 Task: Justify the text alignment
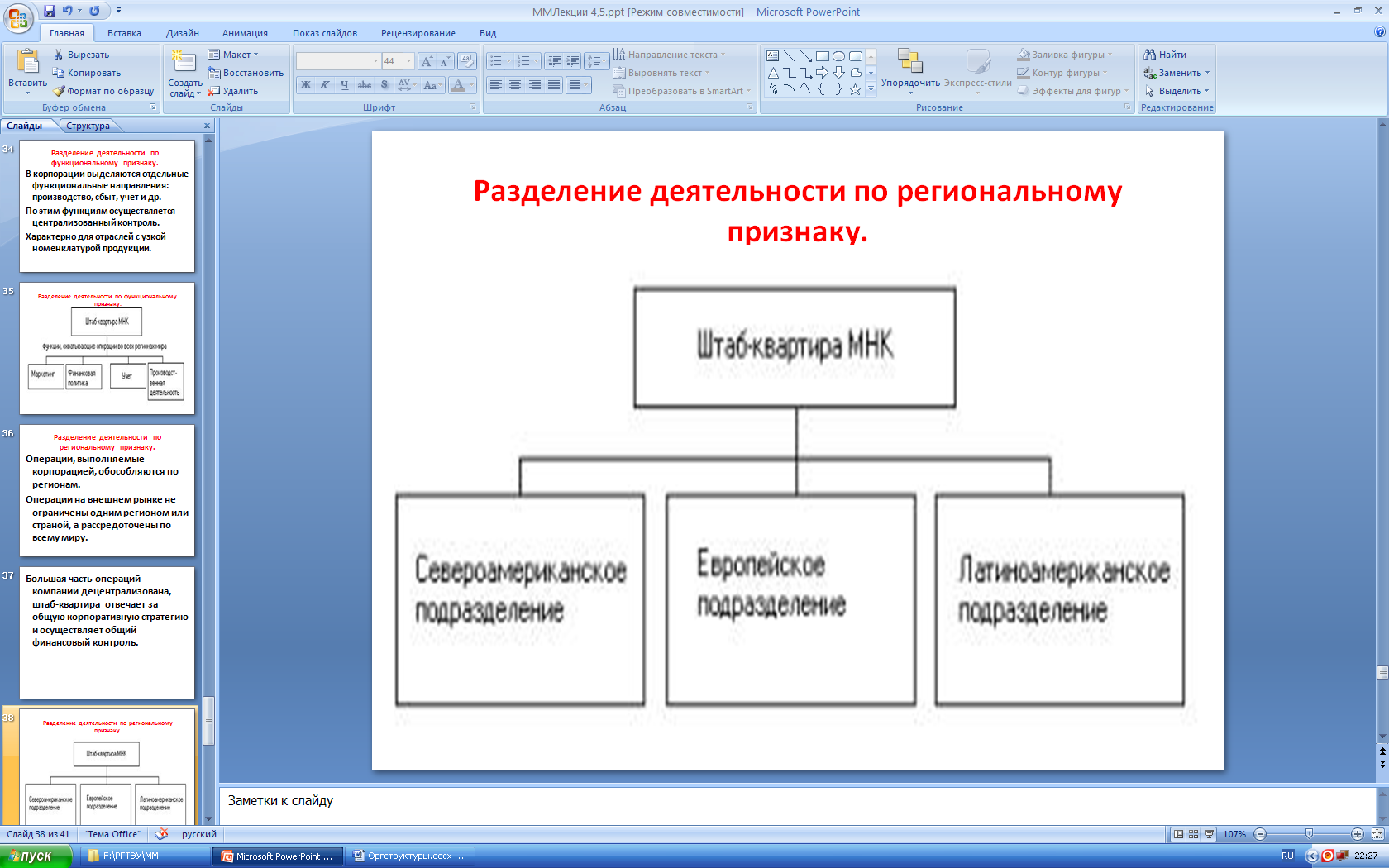pos(553,85)
